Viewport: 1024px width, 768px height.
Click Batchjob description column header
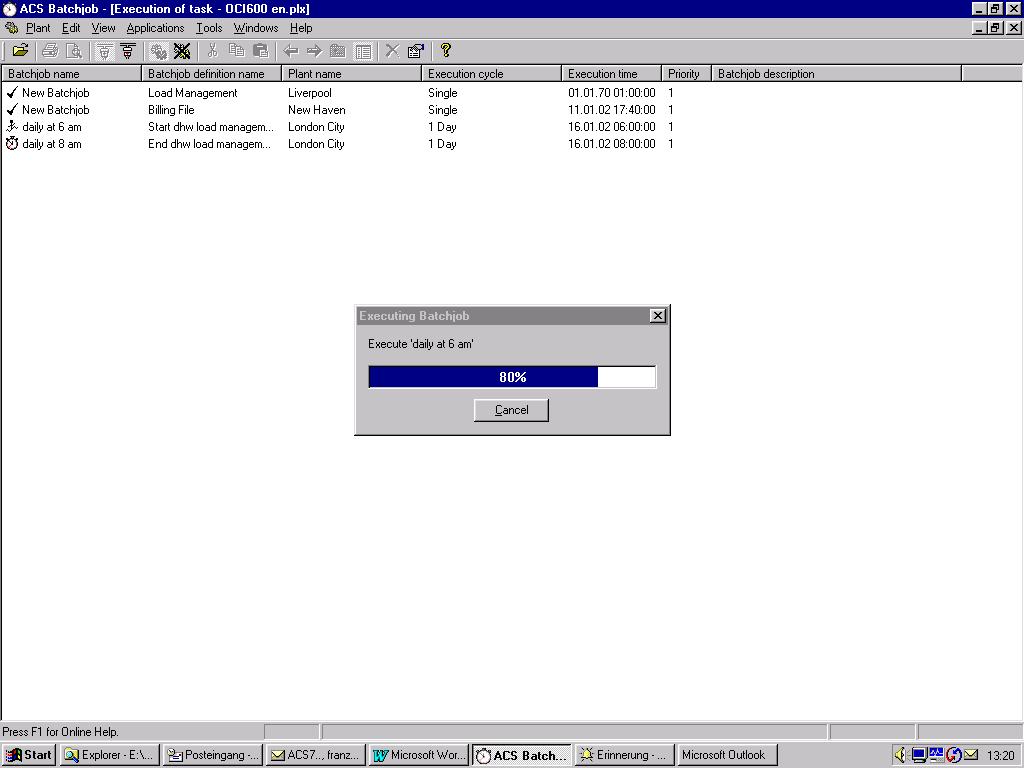pos(837,74)
